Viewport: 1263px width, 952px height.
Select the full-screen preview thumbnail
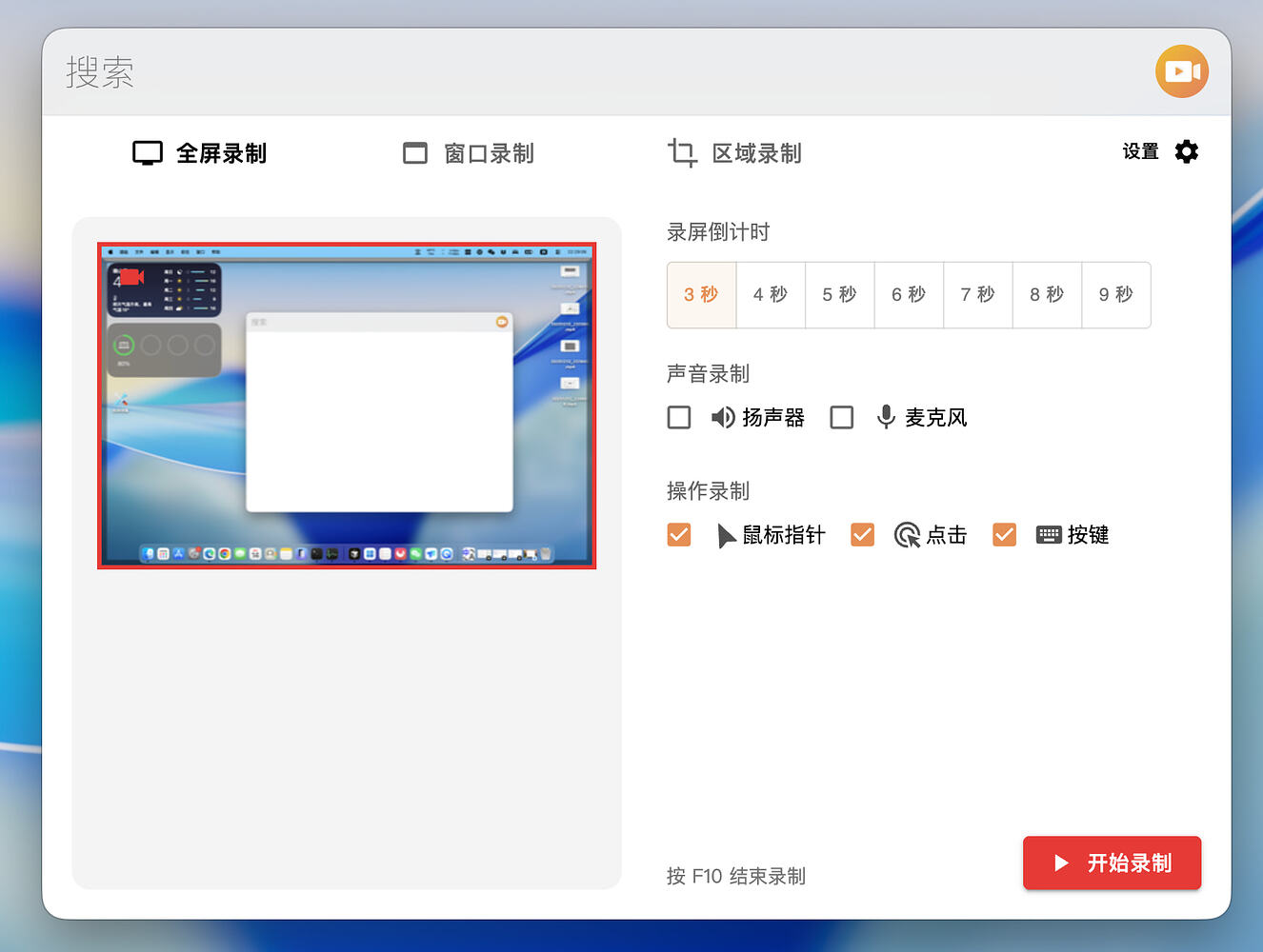coord(347,406)
